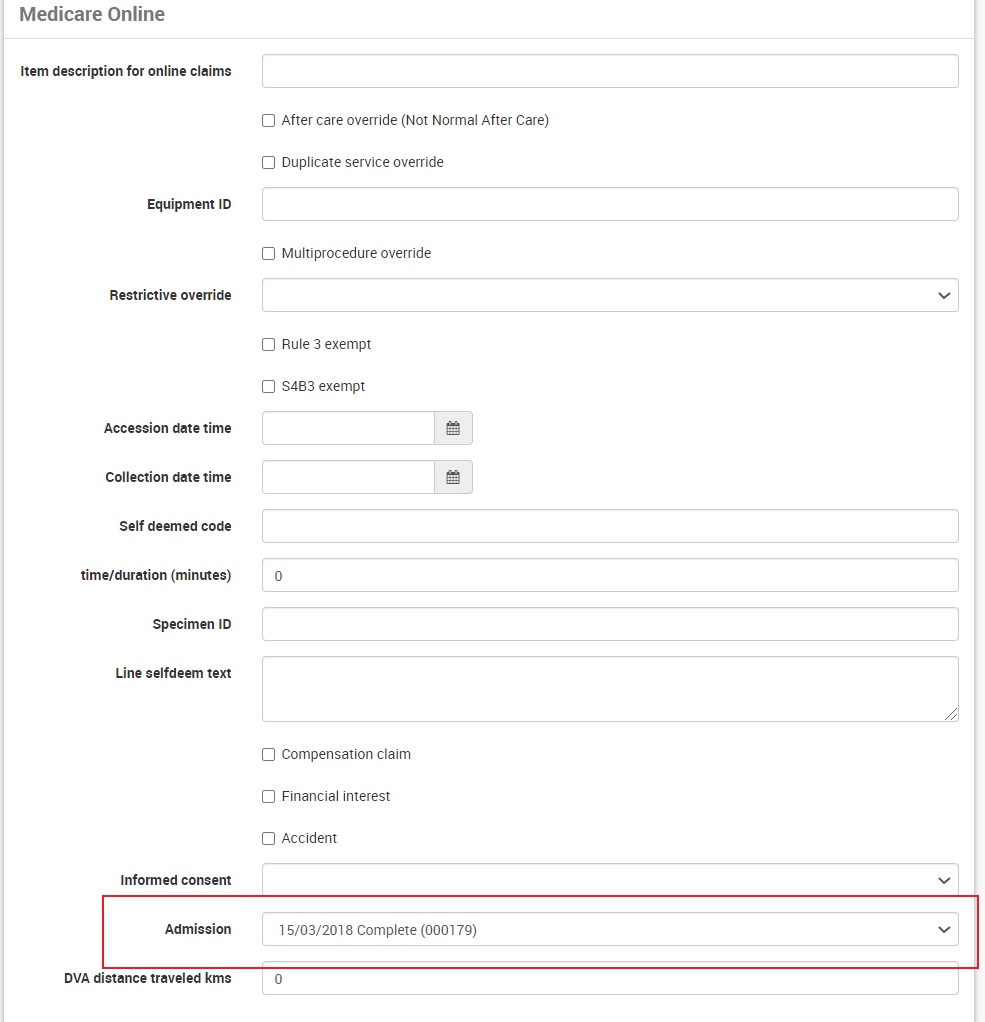Enable After care override checkbox

pyautogui.click(x=269, y=121)
